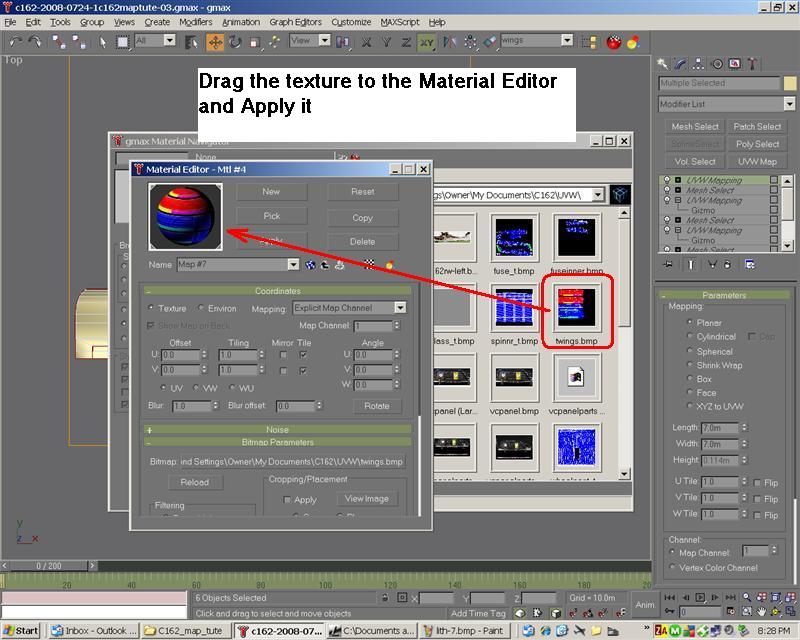Select the Vertex Color Channel option
This screenshot has height=640, width=800.
pos(672,567)
